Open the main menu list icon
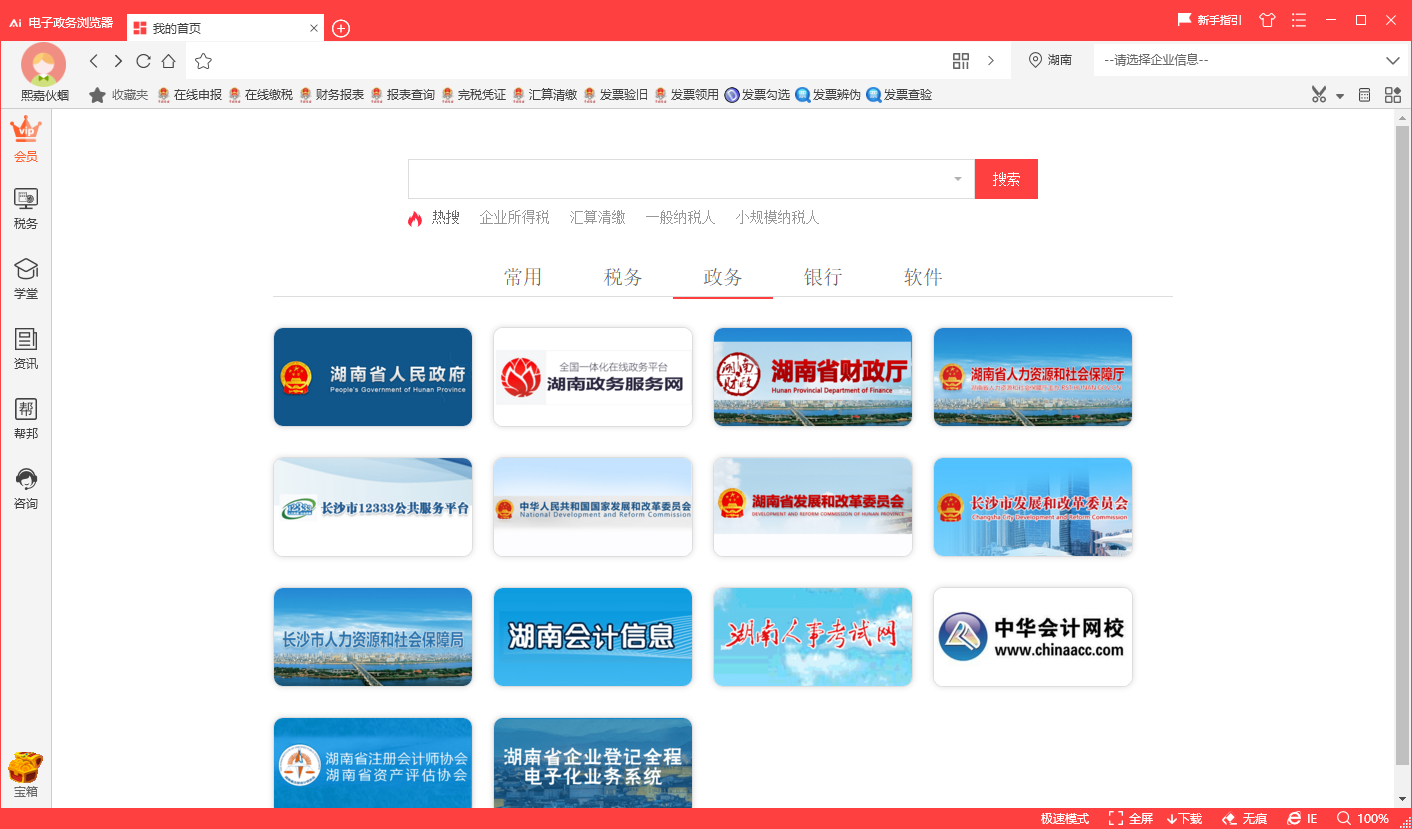 [1299, 20]
